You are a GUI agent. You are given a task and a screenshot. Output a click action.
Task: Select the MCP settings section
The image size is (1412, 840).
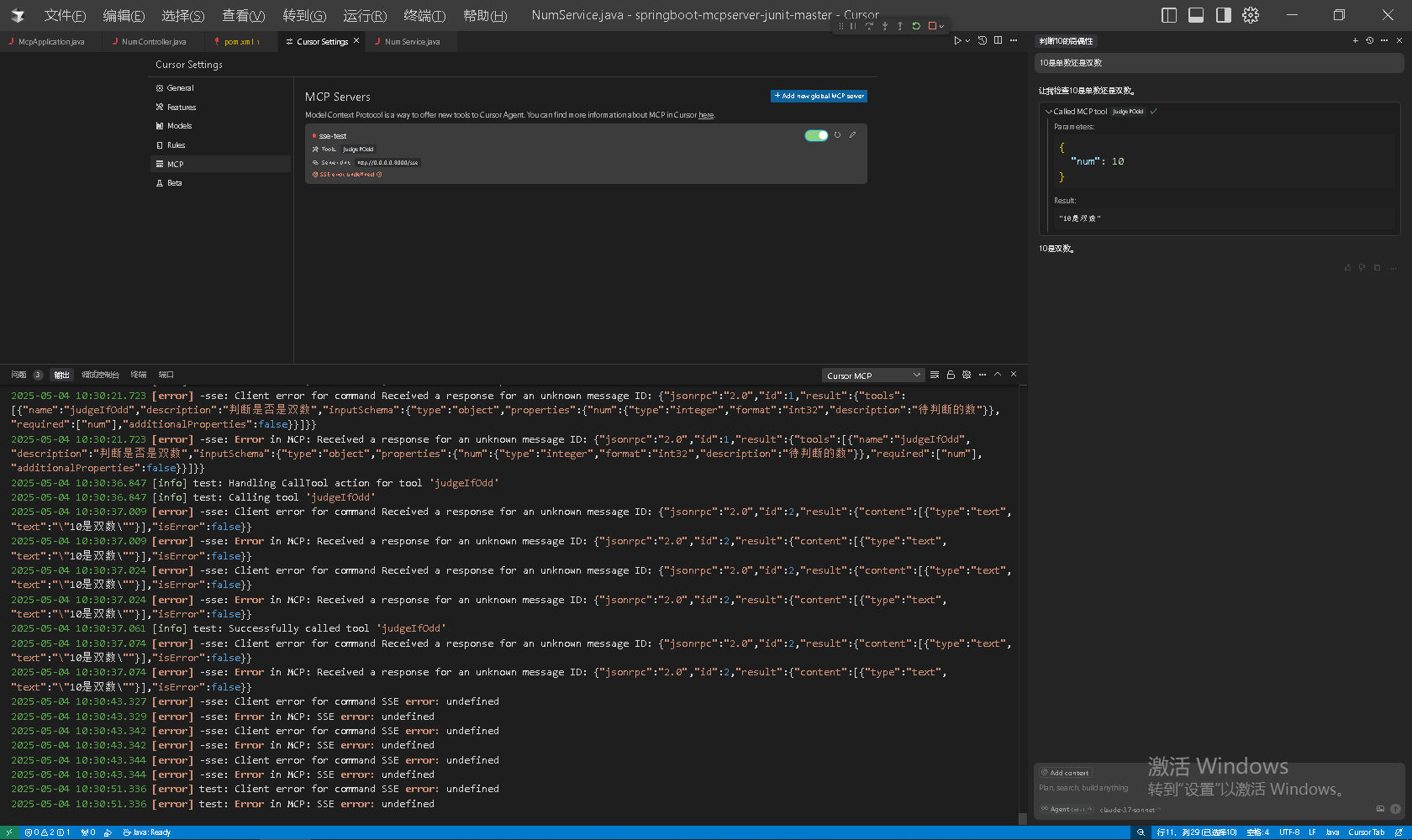pos(220,164)
